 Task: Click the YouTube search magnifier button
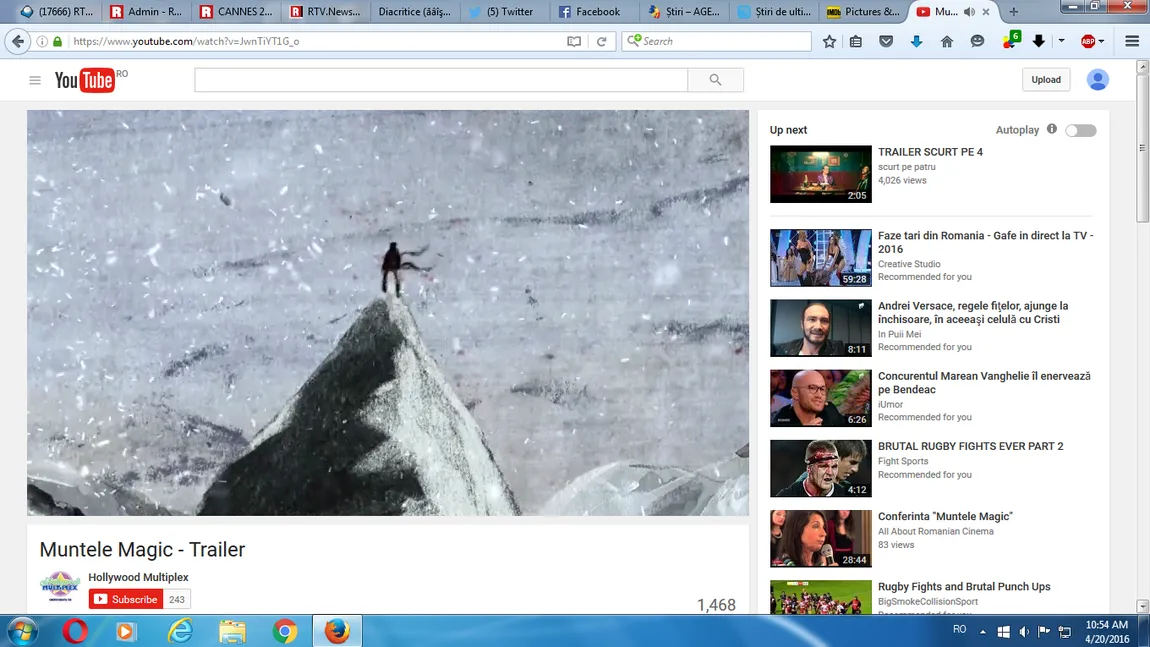point(715,80)
